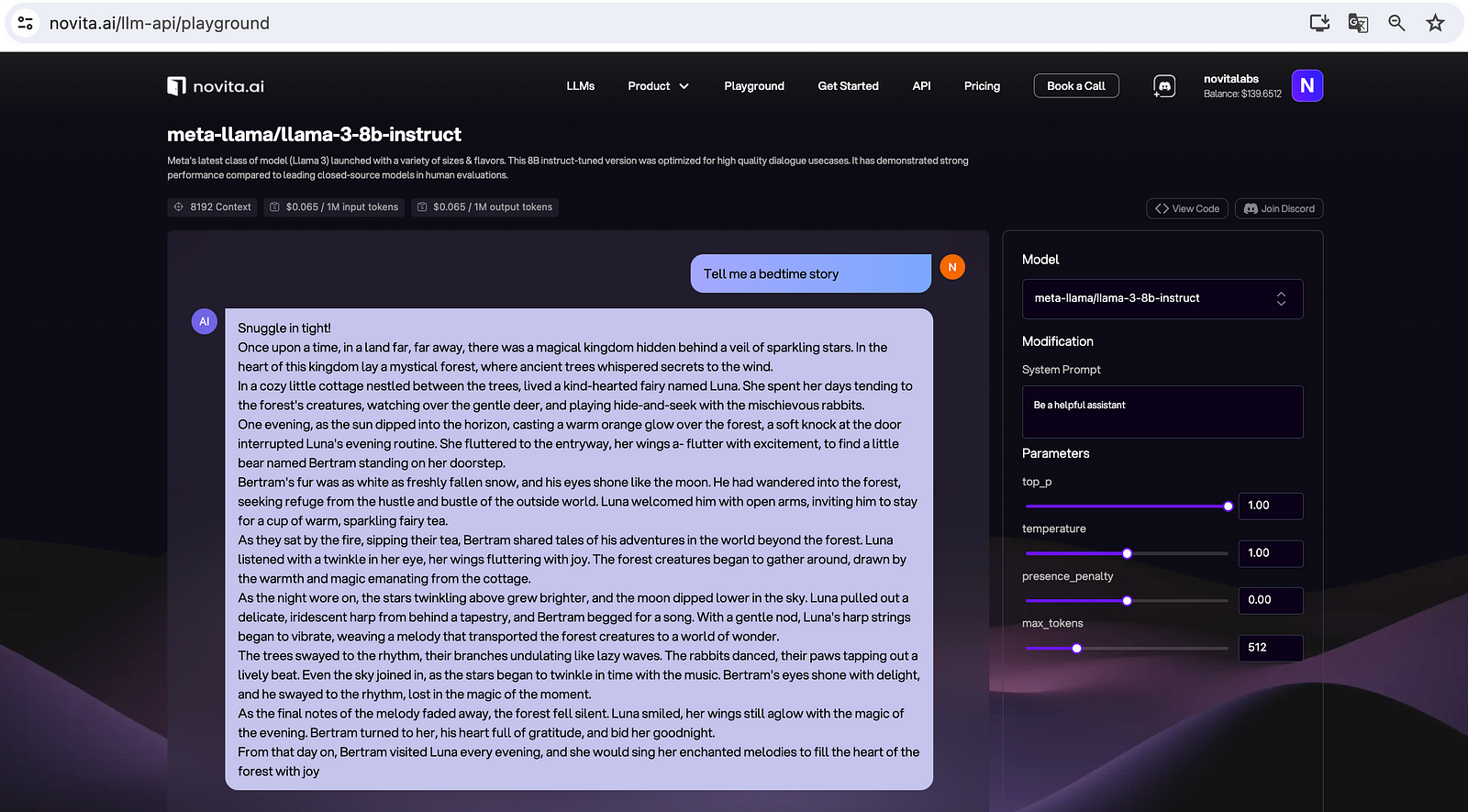Open browser zoom magnifier icon
Image resolution: width=1468 pixels, height=812 pixels.
coord(1396,23)
